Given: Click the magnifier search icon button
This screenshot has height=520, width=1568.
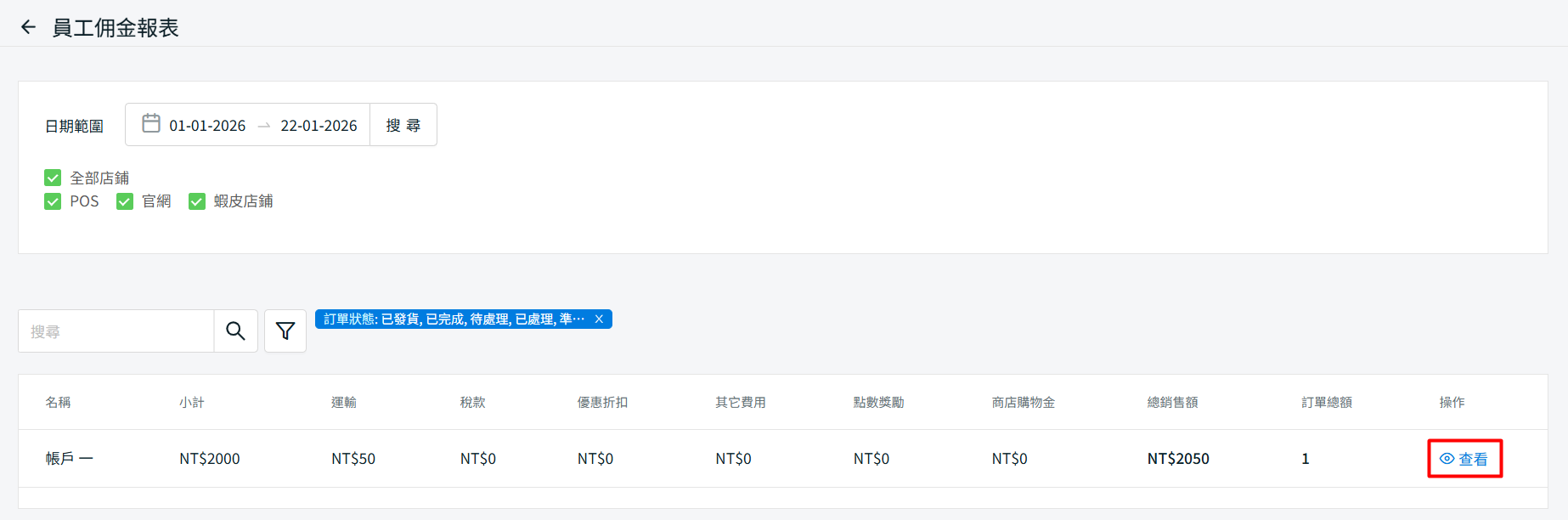Looking at the screenshot, I should 235,331.
